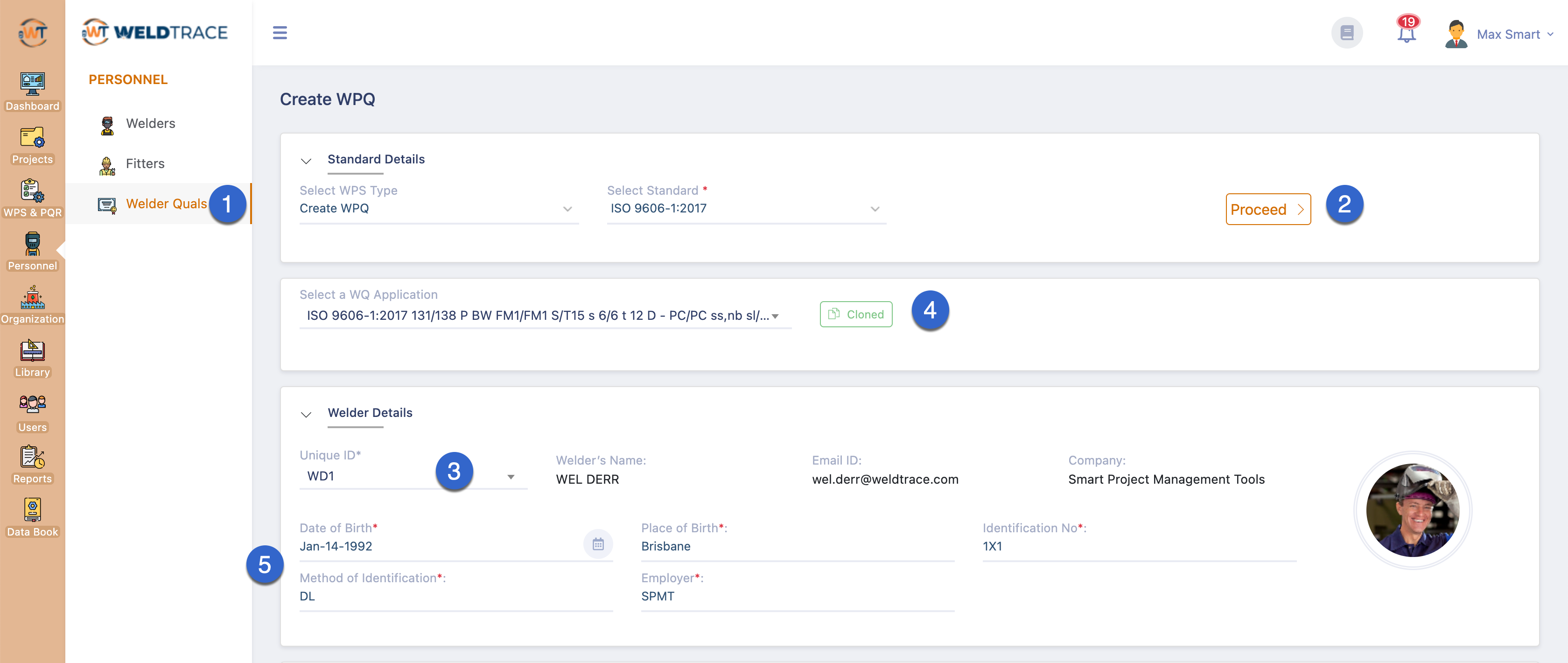Click the Identification No field

pyautogui.click(x=1139, y=547)
